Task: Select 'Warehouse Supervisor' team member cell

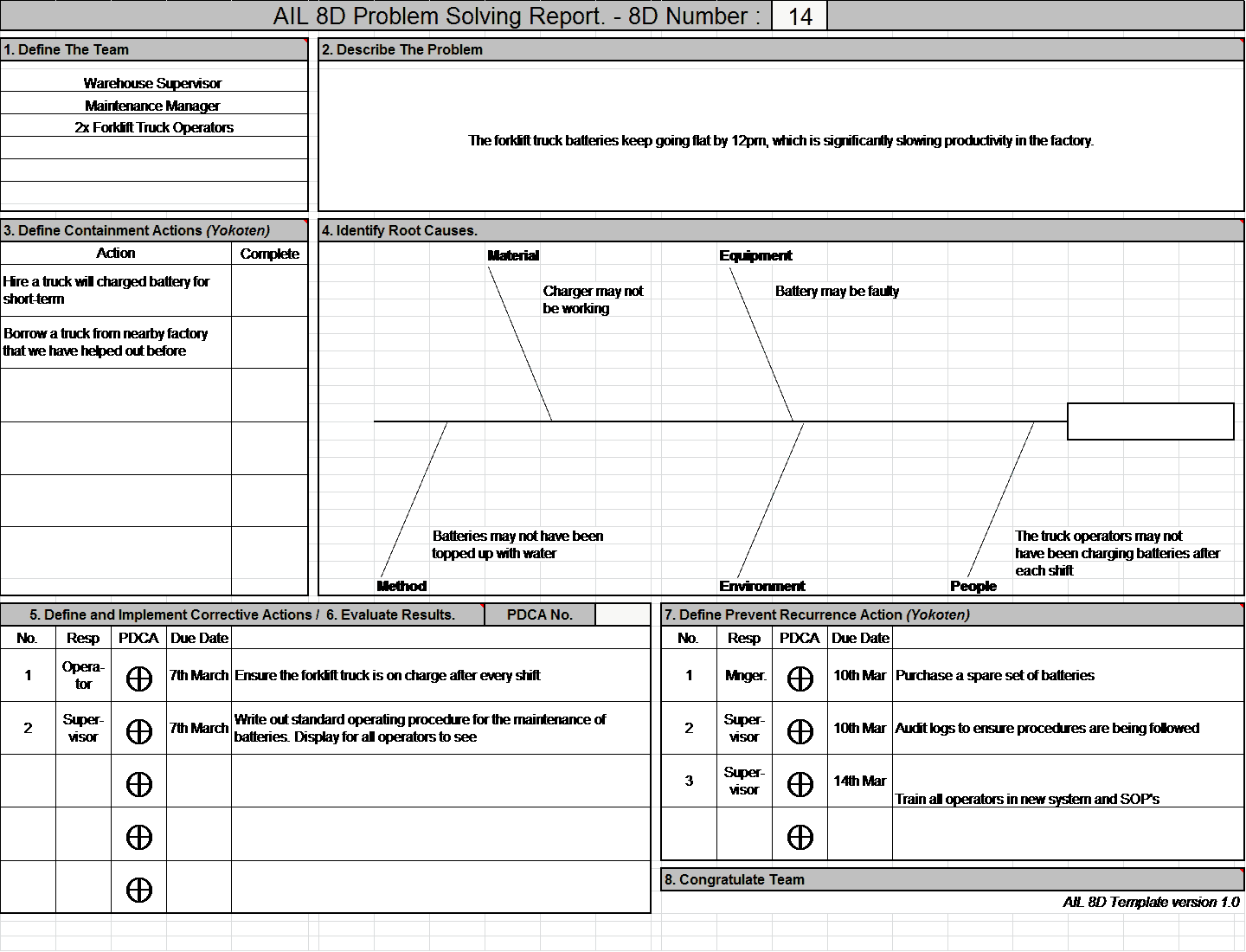Action: (154, 83)
